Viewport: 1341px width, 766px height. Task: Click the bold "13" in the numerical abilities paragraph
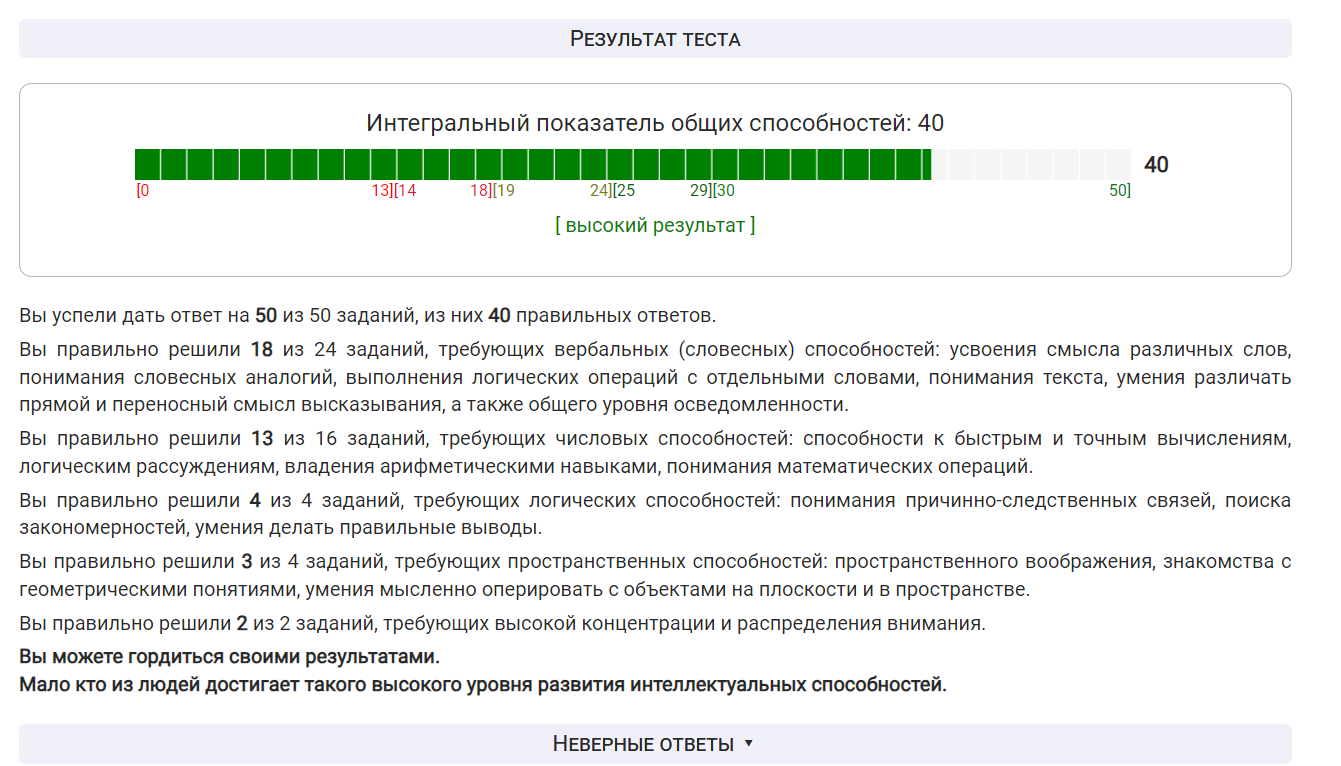(x=261, y=438)
